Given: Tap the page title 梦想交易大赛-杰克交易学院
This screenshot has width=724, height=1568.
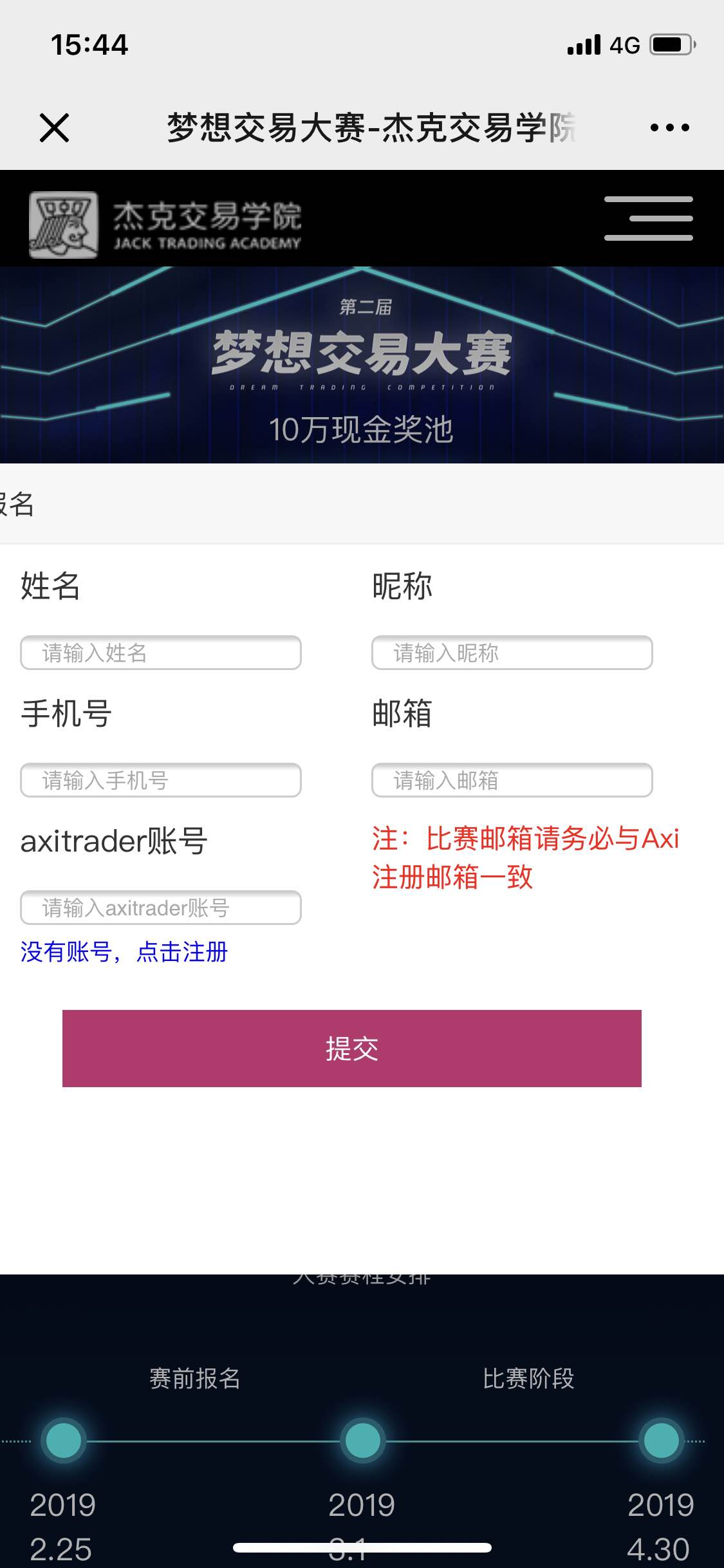Looking at the screenshot, I should (x=371, y=127).
